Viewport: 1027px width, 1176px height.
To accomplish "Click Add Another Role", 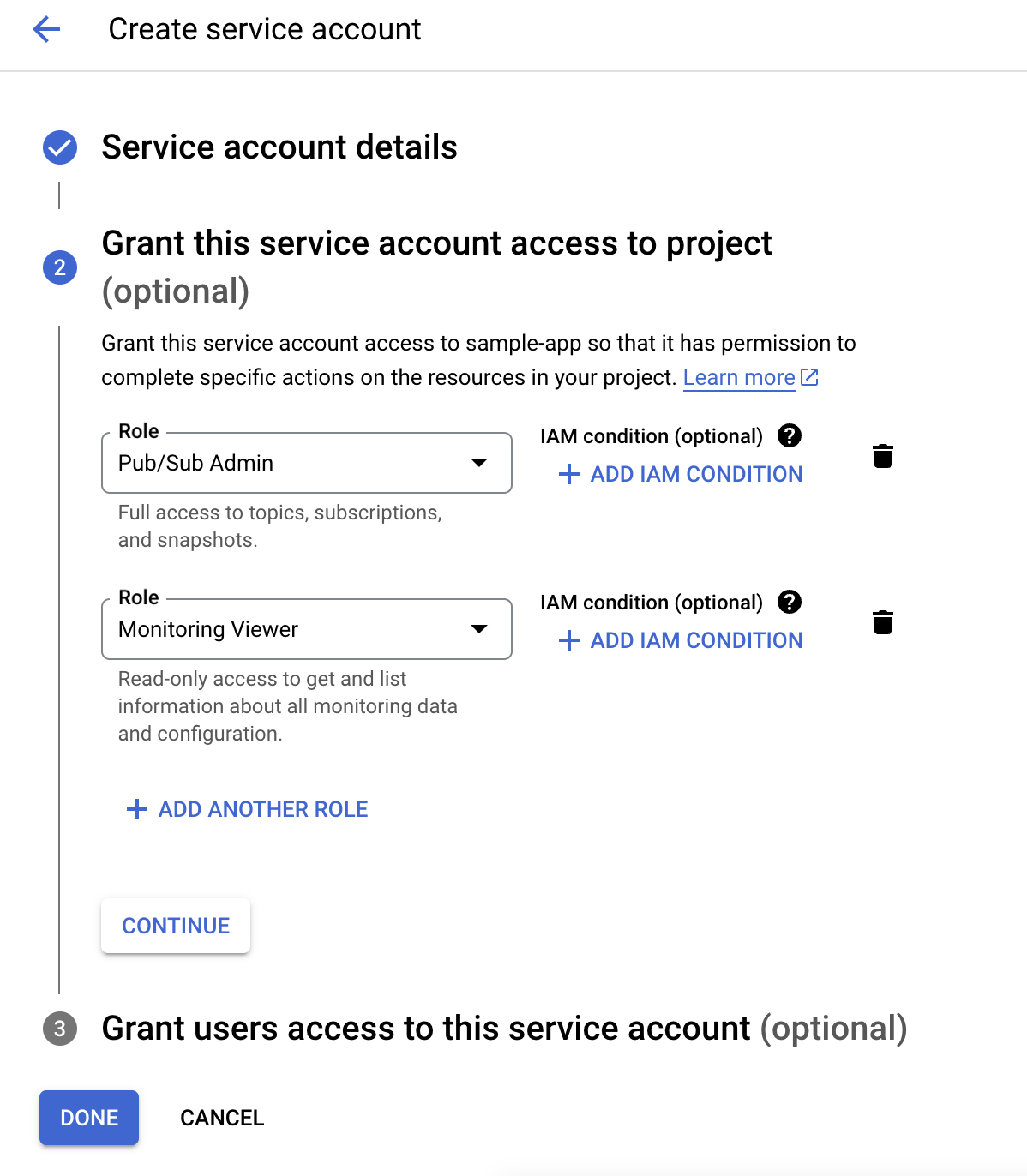I will 248,809.
